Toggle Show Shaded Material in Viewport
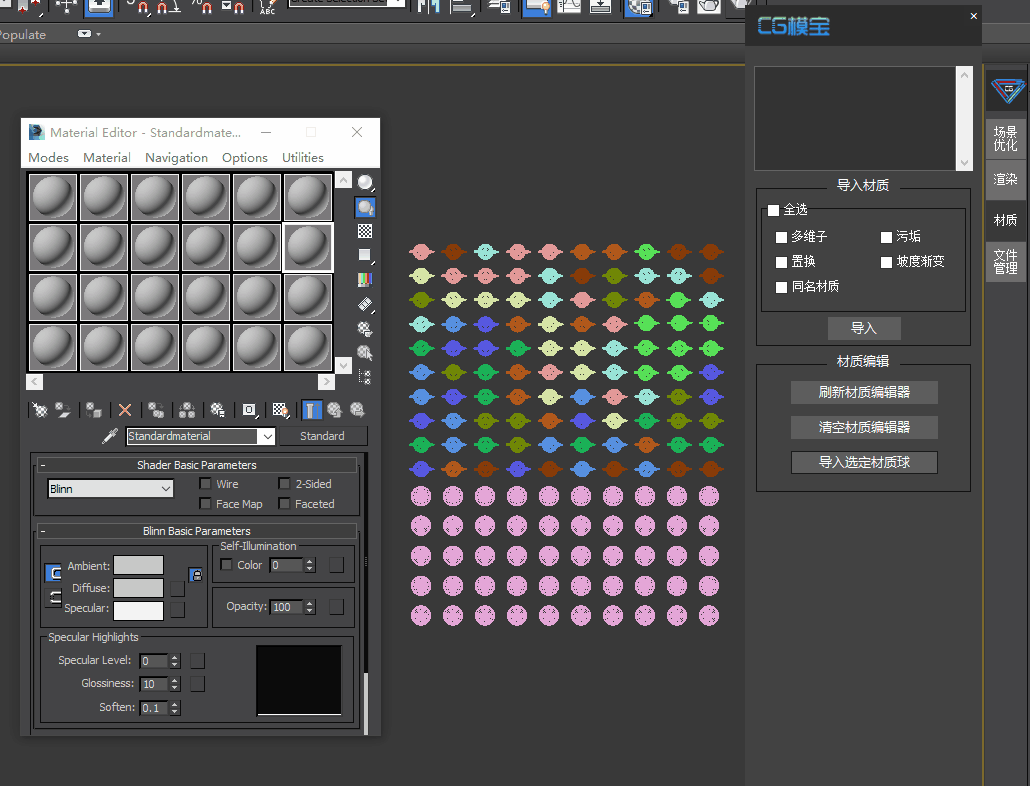The width and height of the screenshot is (1030, 786). (282, 410)
